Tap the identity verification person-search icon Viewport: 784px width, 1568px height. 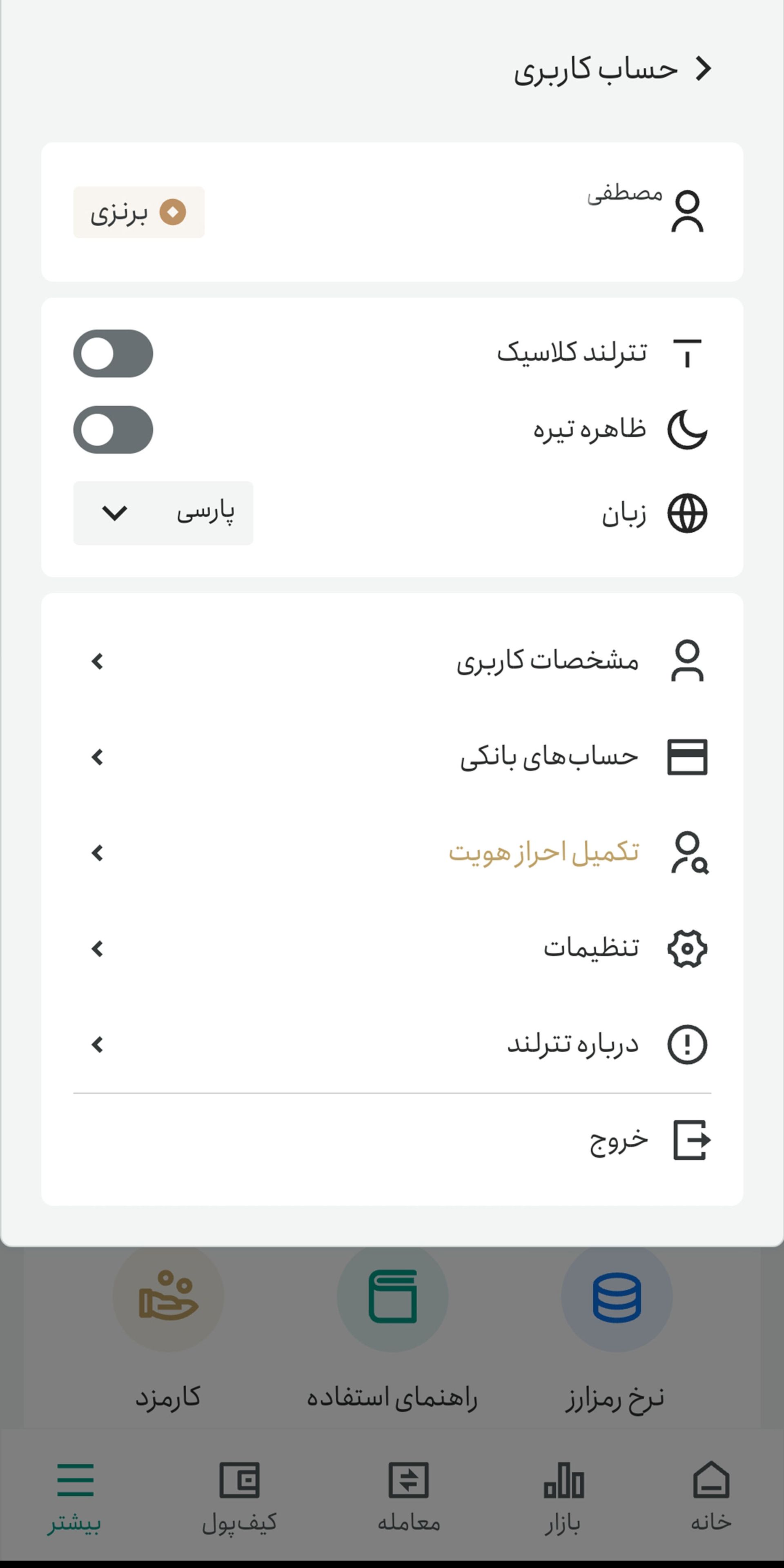pos(689,853)
